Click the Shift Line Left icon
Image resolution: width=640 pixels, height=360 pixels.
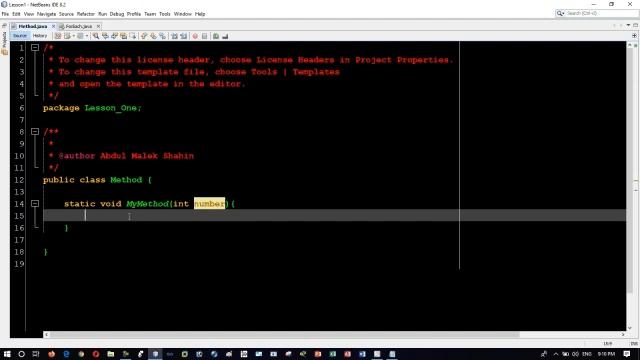(x=174, y=36)
